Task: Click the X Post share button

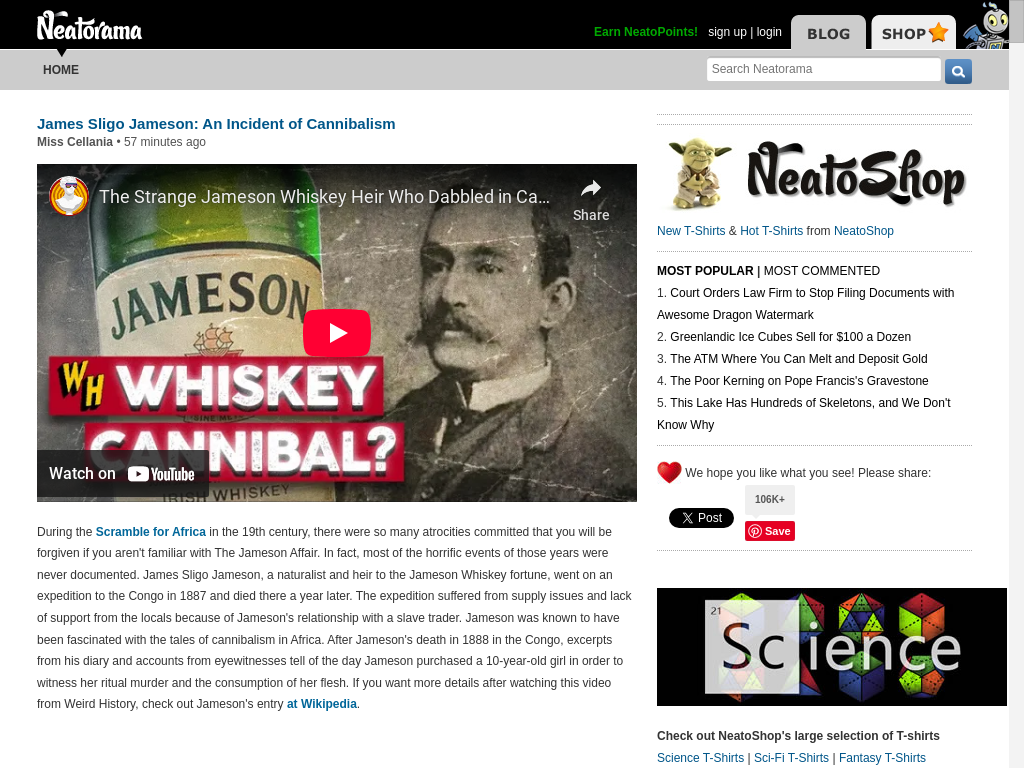Action: (x=701, y=518)
